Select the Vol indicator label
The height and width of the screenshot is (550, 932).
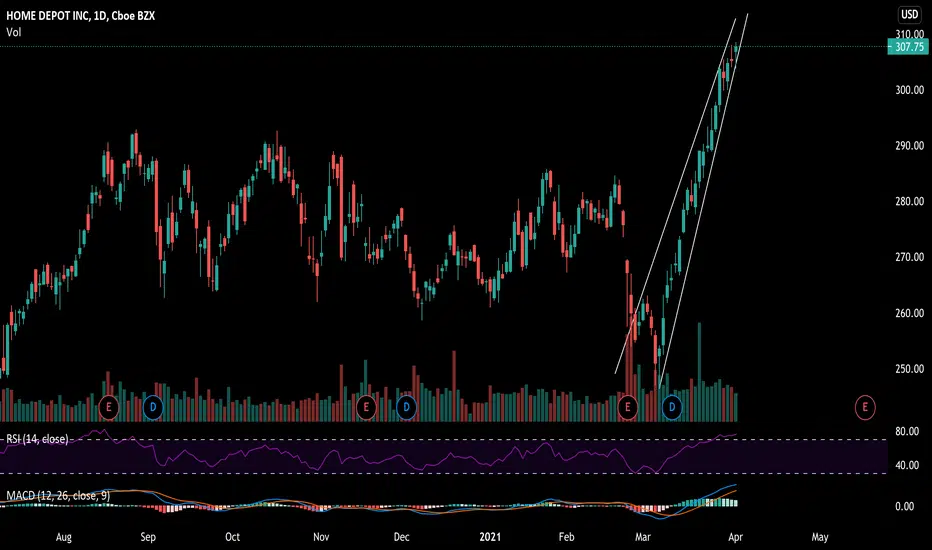coord(14,32)
